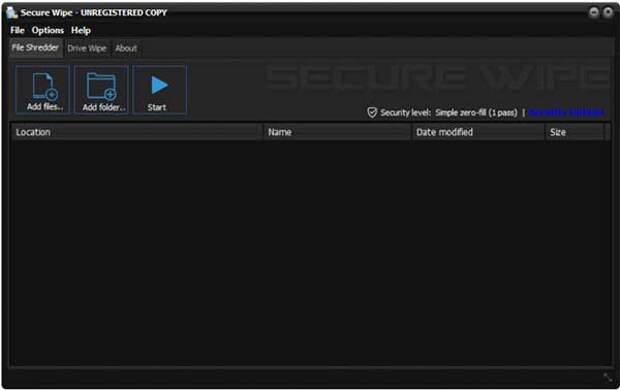Sort list by the Size column header
Viewport: 620px width, 390px height.
[575, 132]
